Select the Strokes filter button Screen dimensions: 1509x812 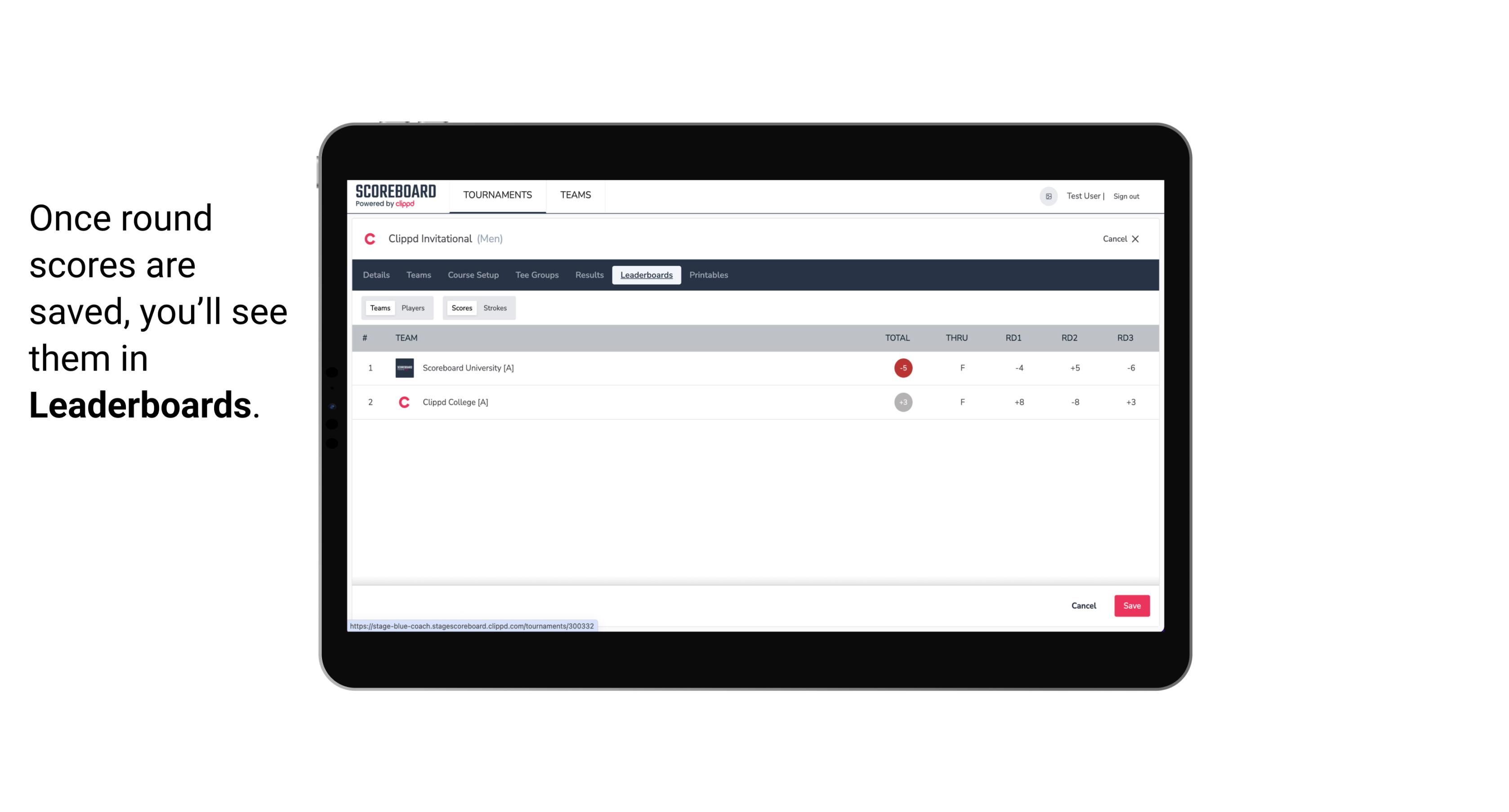495,308
